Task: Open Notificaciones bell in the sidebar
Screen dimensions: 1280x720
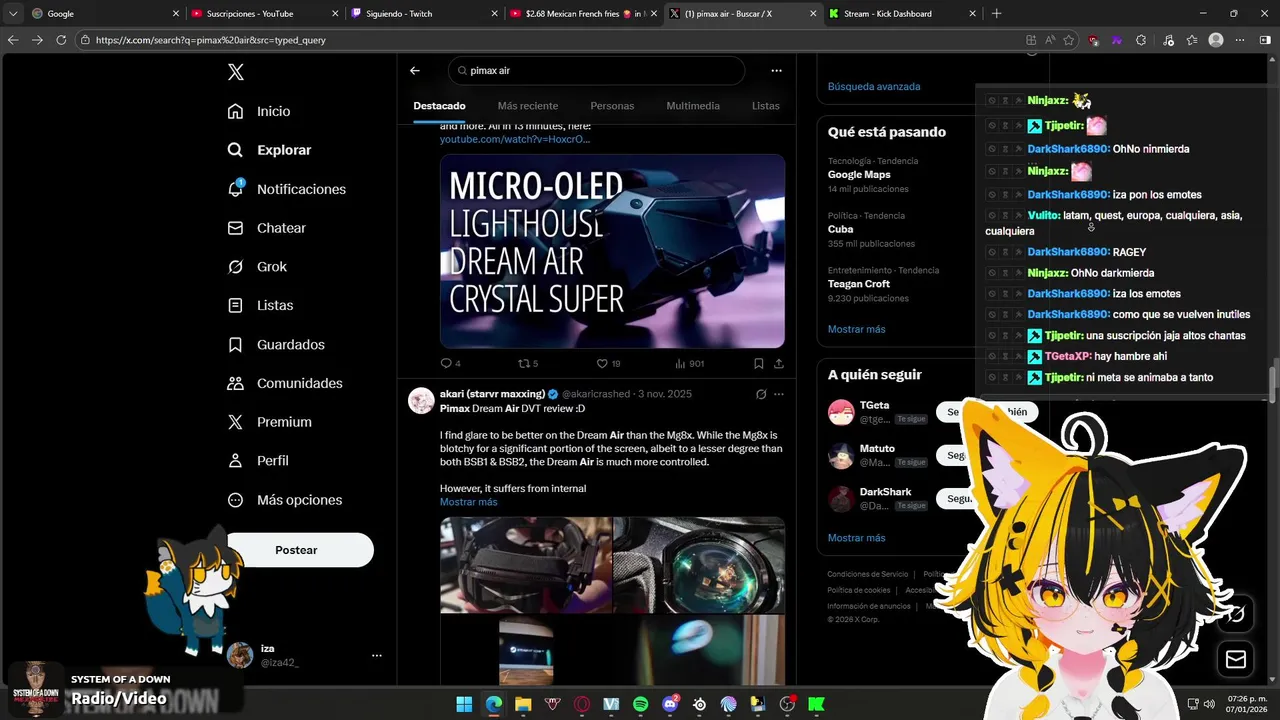Action: (286, 189)
